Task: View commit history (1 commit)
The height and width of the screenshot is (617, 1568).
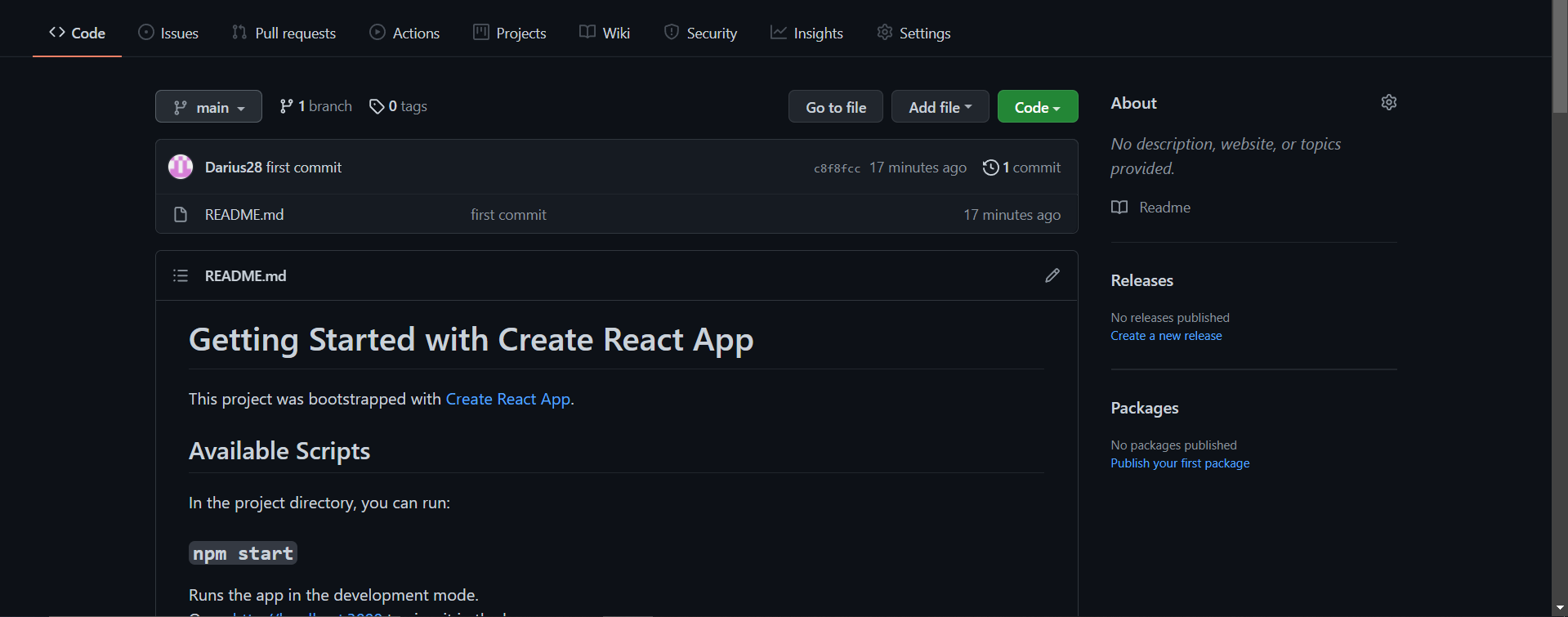Action: click(1021, 167)
